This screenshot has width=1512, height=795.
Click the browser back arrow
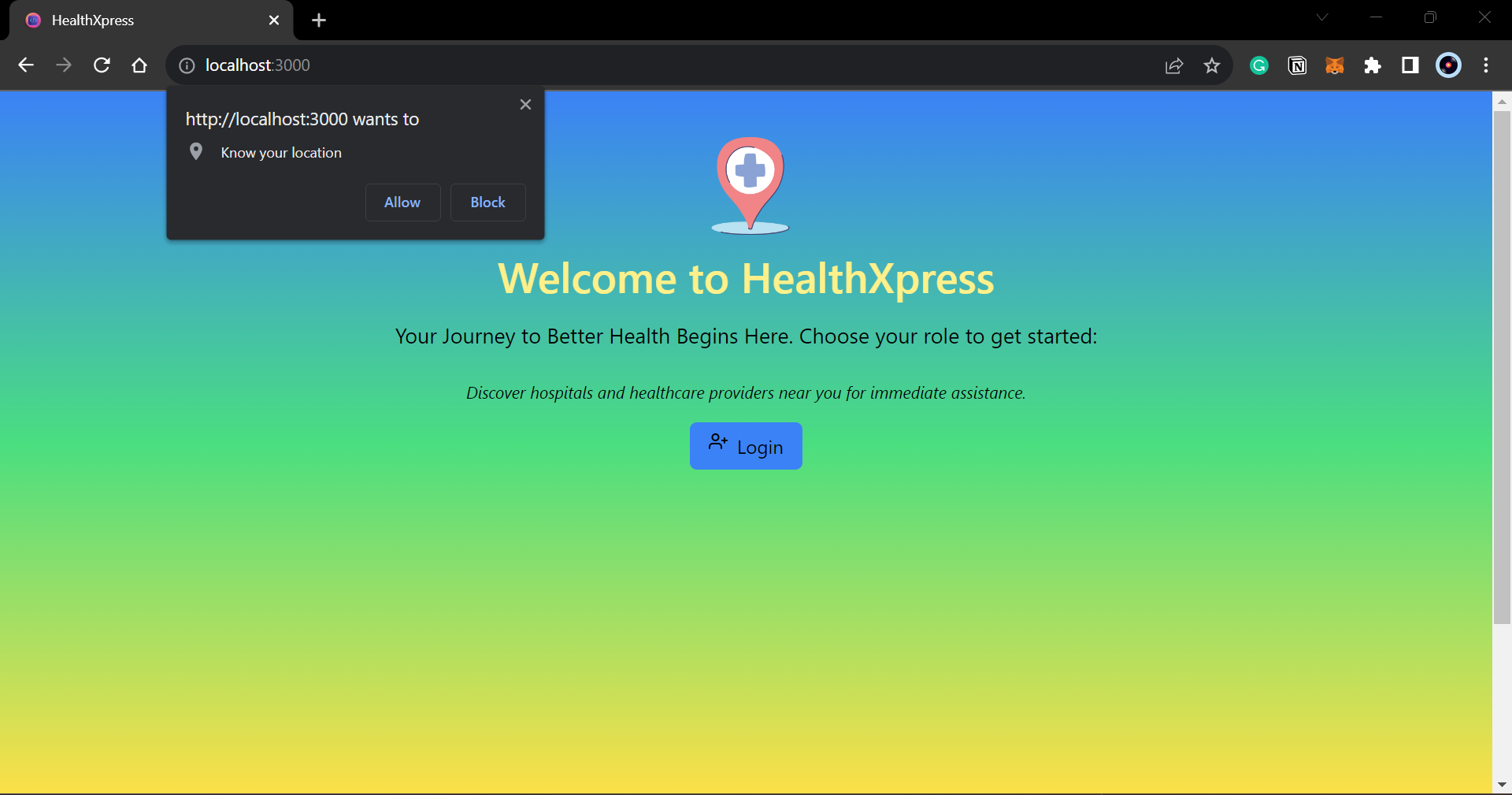pyautogui.click(x=26, y=65)
